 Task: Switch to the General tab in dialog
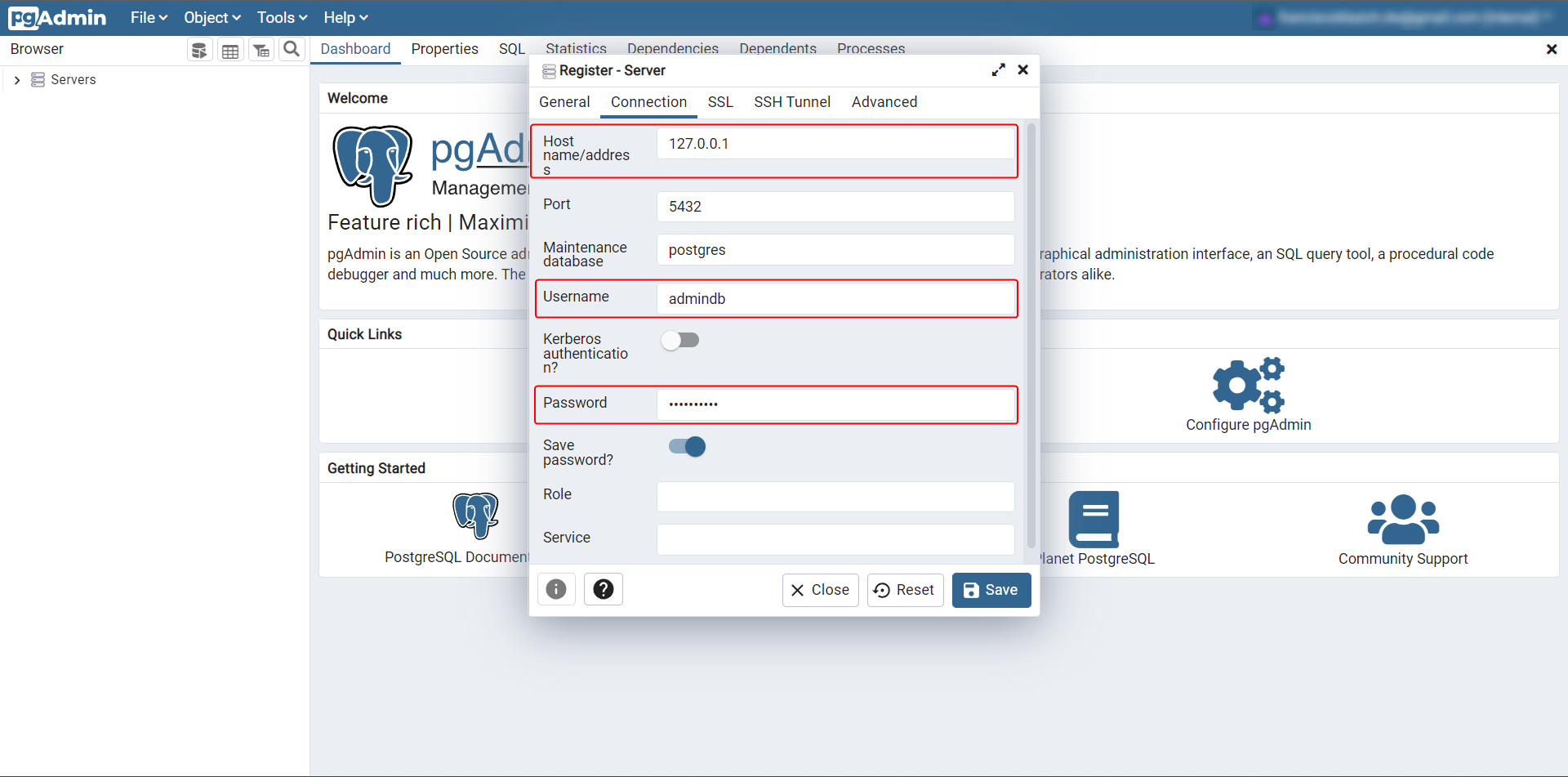pos(564,102)
